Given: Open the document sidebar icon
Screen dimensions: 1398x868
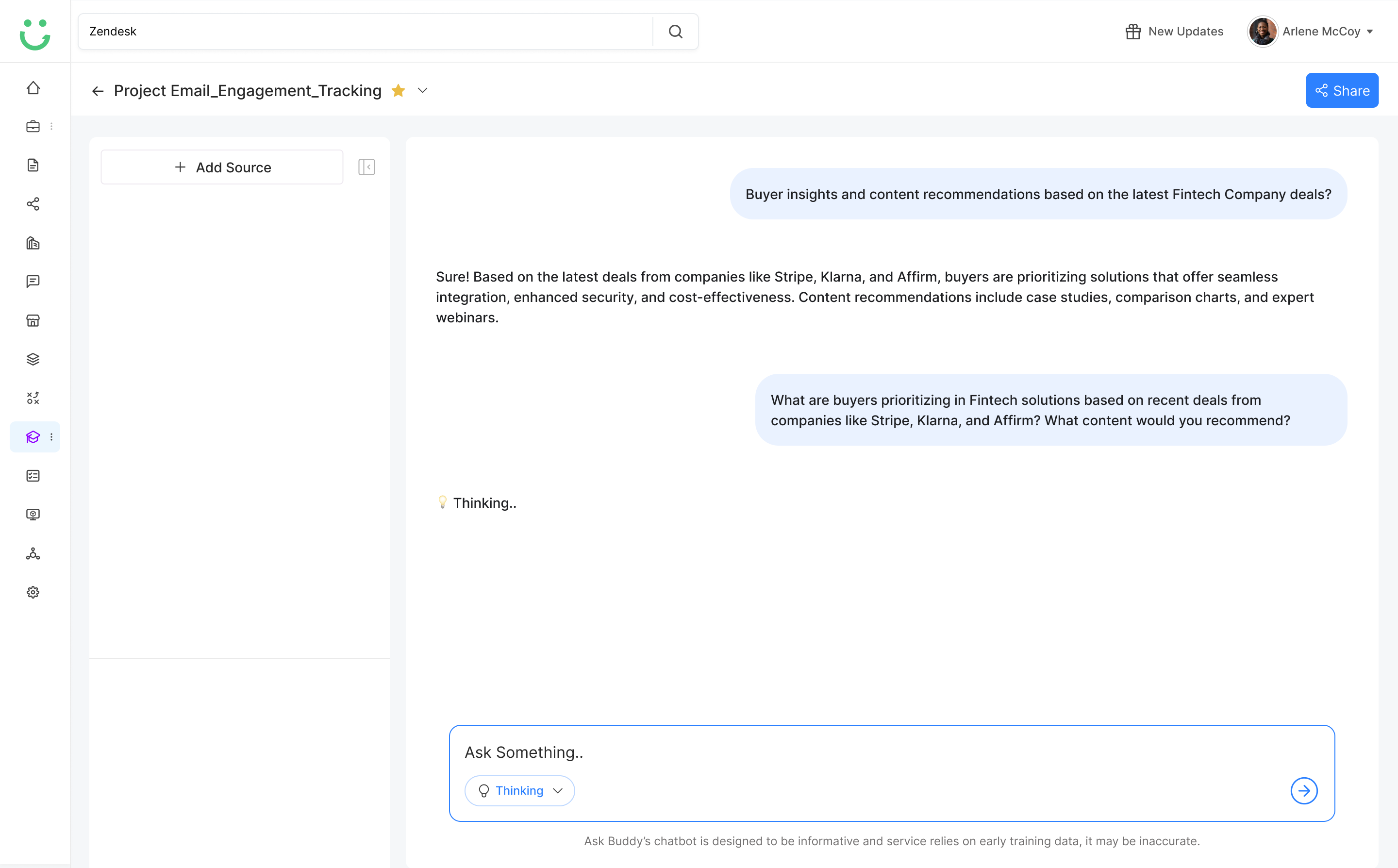Looking at the screenshot, I should [33, 165].
